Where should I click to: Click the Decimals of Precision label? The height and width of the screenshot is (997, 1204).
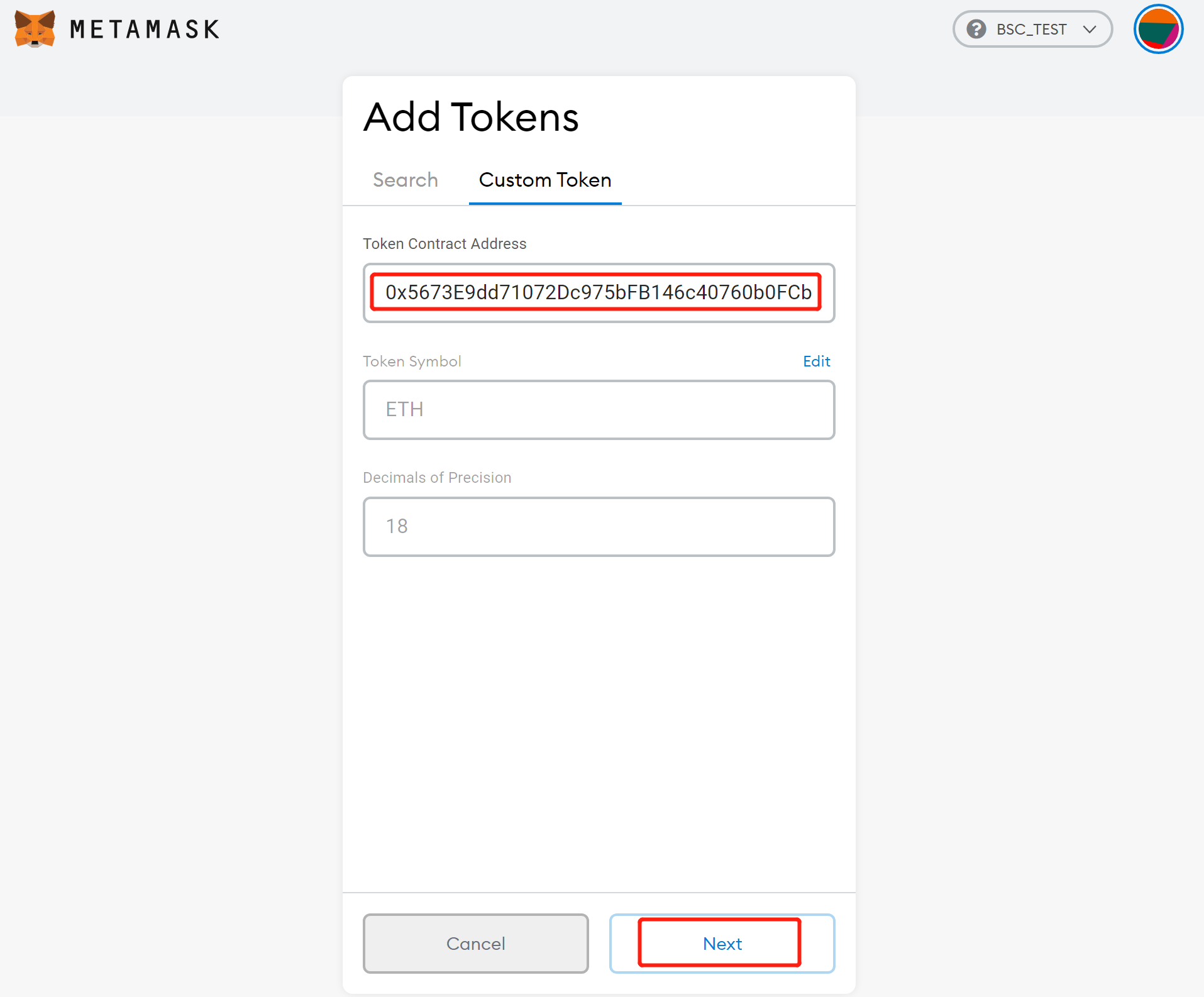pyautogui.click(x=437, y=478)
